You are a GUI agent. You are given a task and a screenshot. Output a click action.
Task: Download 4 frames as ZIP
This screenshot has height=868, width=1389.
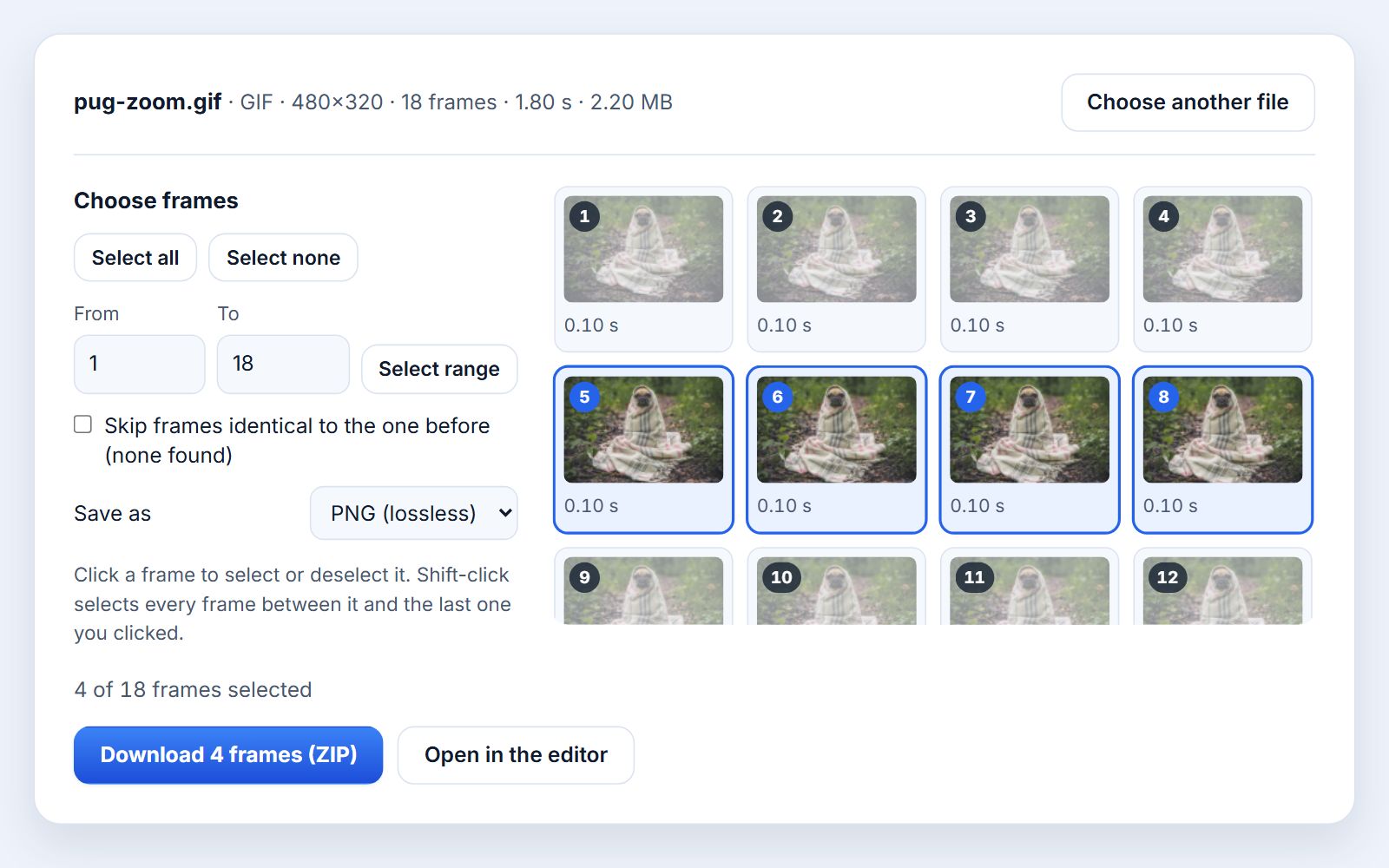[228, 755]
